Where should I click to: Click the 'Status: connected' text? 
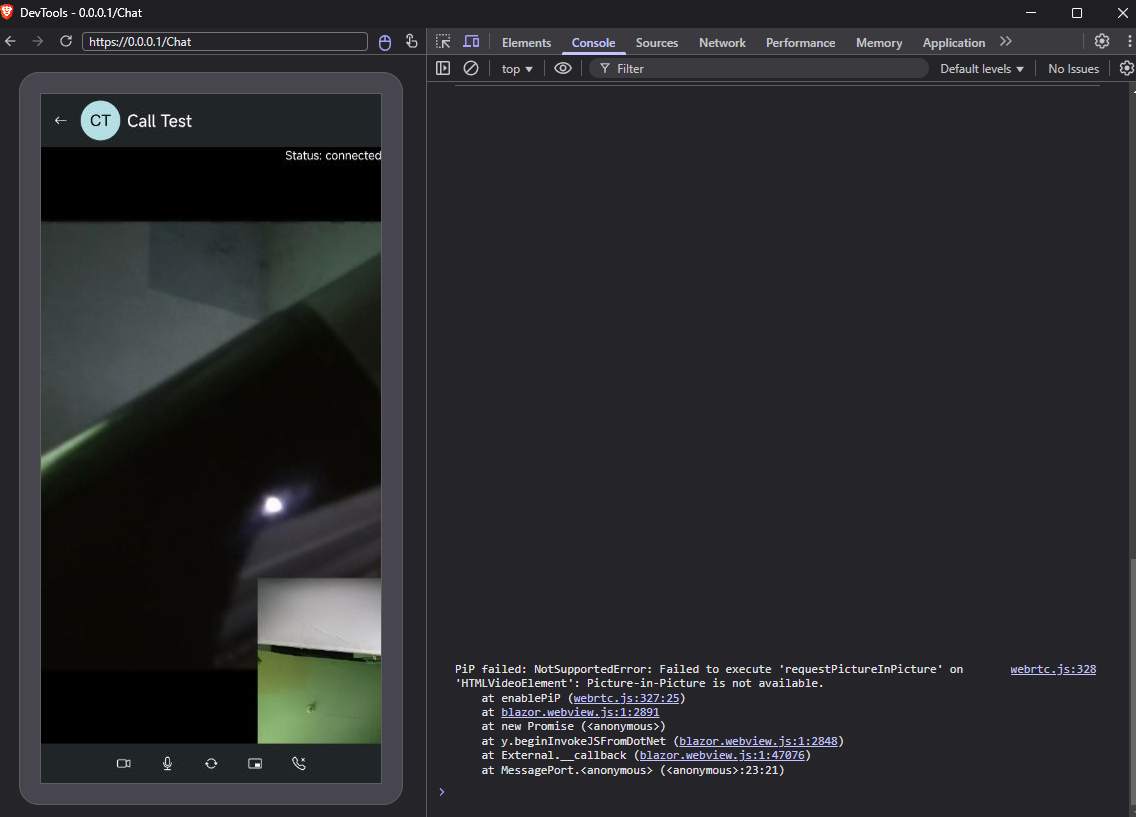click(x=333, y=156)
